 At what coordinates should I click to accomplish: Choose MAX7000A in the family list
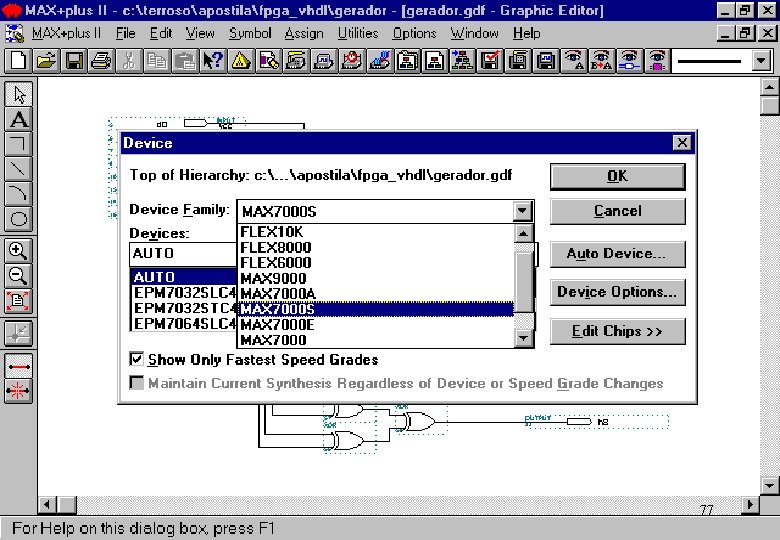[x=376, y=293]
